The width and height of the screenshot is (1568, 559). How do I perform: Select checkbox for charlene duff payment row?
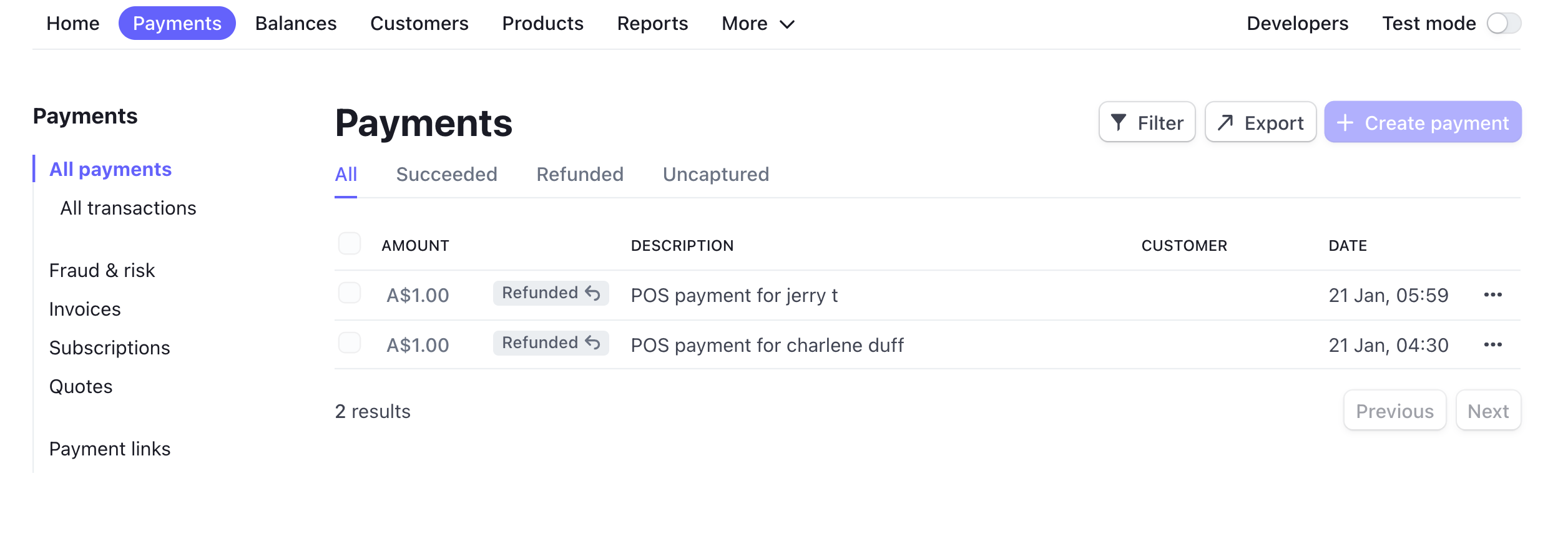tap(350, 343)
